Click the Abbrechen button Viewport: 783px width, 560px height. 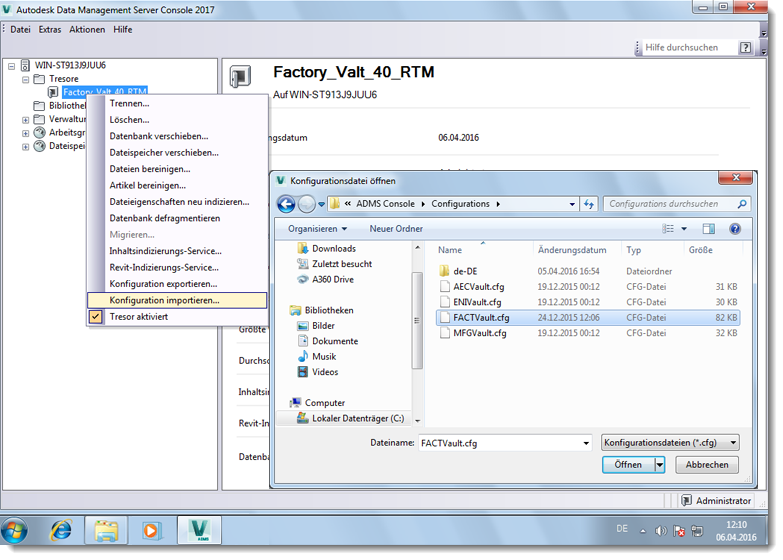pos(707,465)
